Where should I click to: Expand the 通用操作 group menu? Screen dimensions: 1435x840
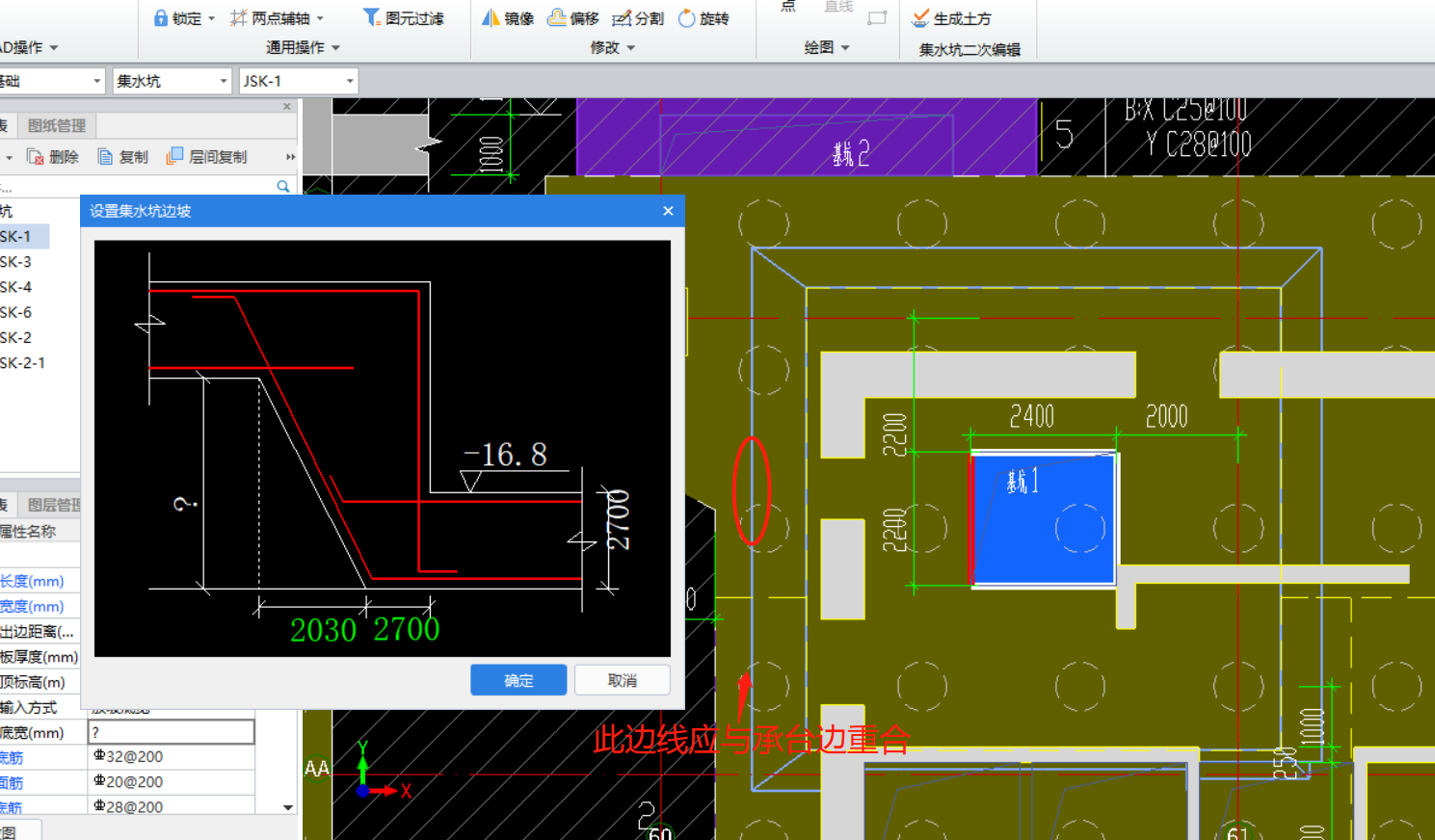click(303, 47)
